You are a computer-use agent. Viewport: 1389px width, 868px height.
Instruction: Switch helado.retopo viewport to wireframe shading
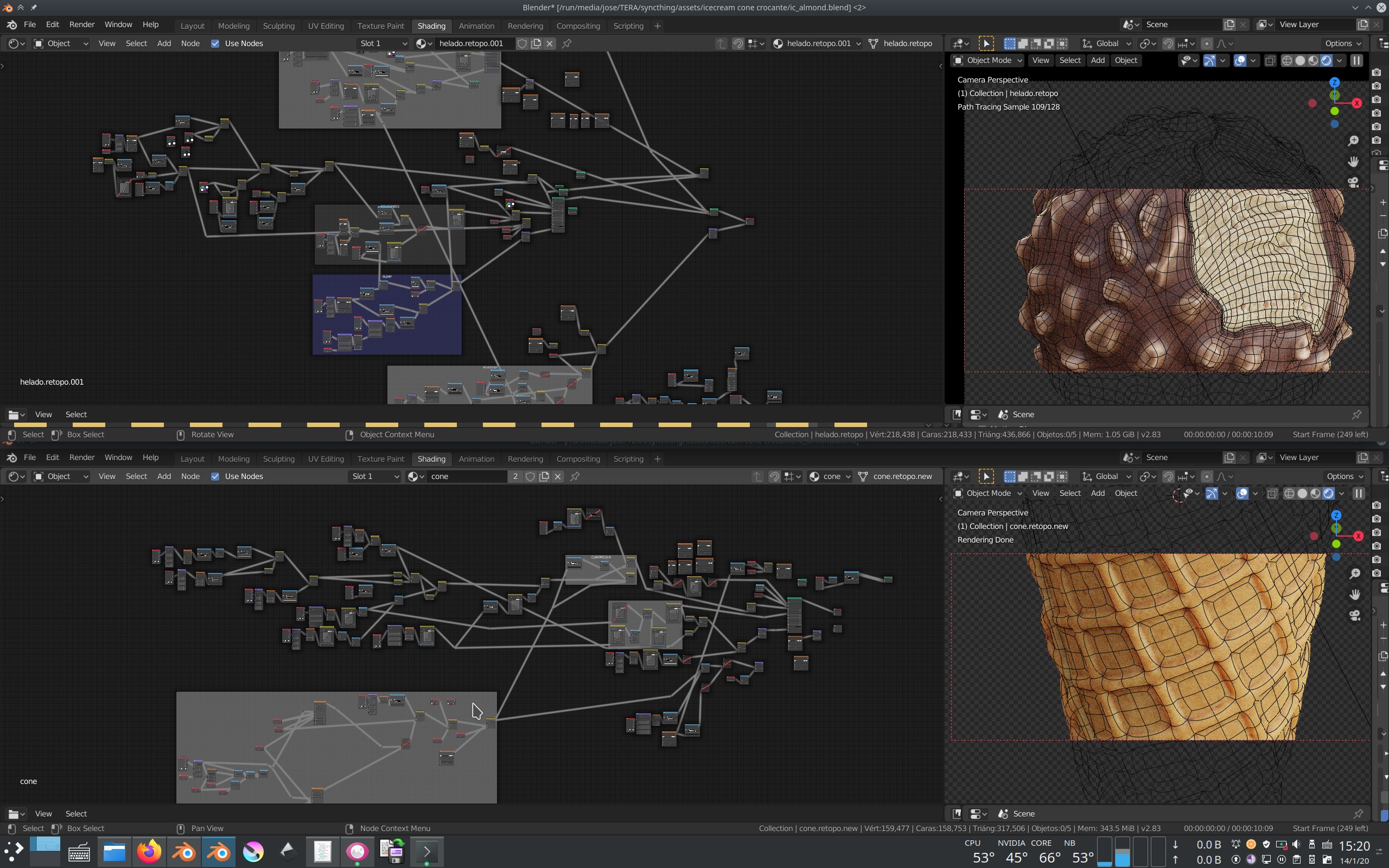[x=1287, y=60]
